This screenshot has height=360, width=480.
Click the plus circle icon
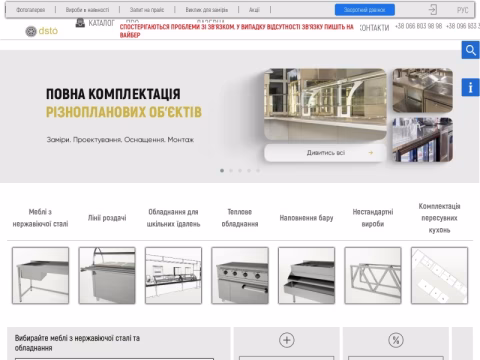point(287,340)
